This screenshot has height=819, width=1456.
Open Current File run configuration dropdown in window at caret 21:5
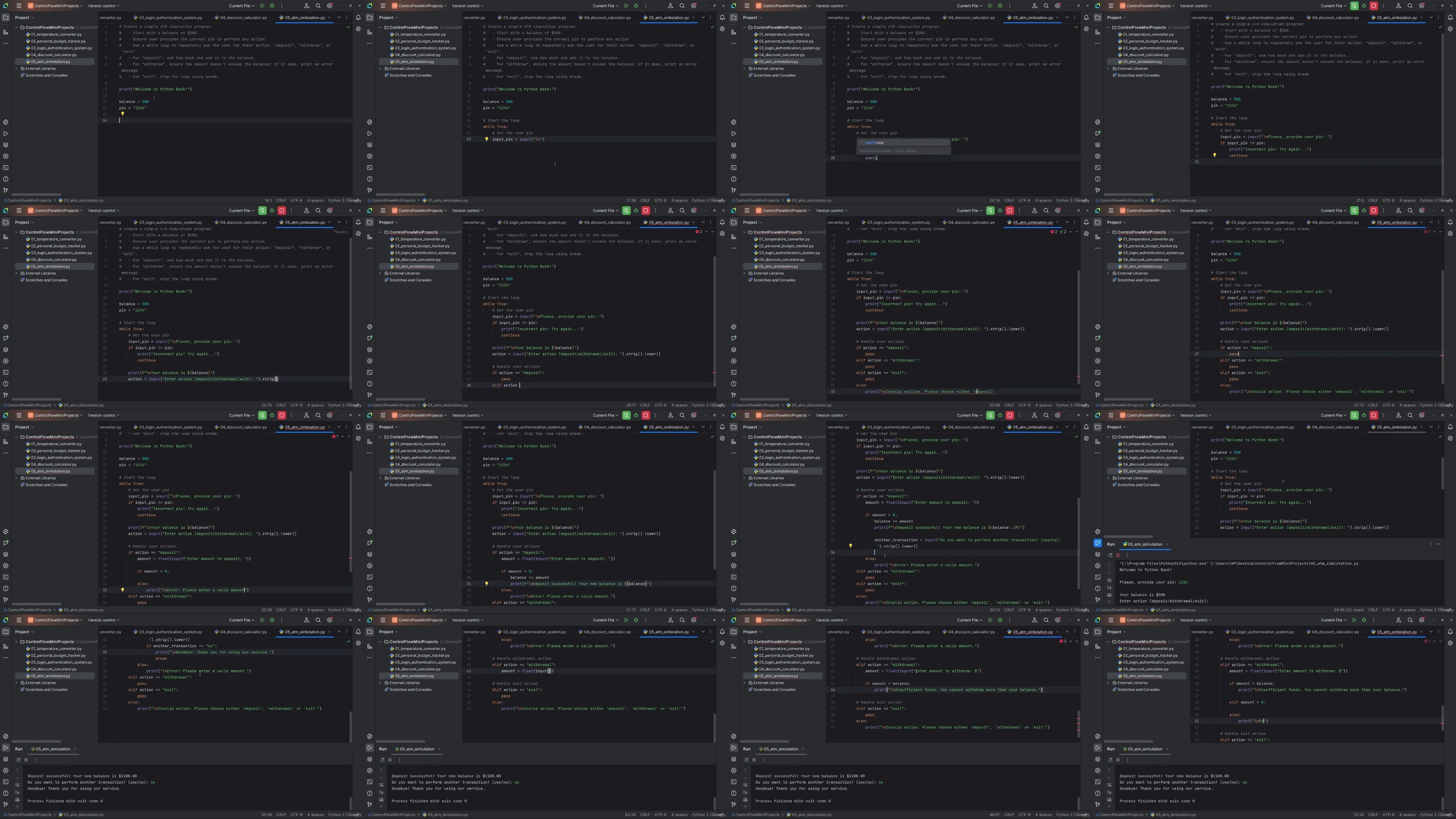point(1334,5)
